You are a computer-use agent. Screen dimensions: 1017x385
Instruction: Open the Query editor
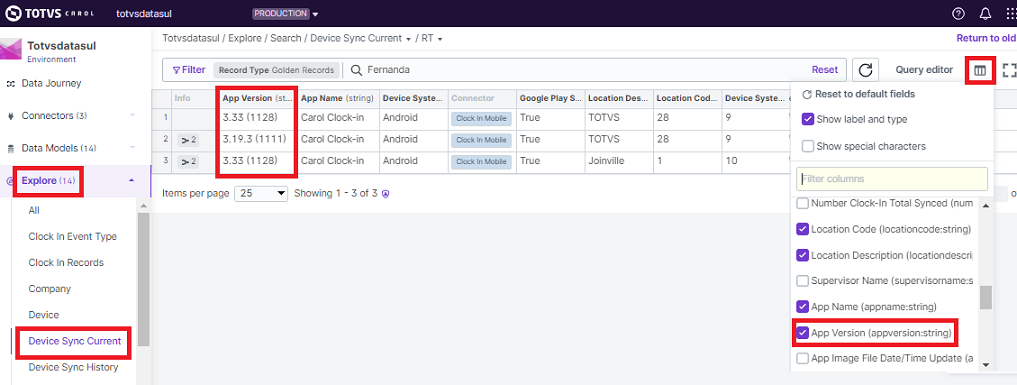tap(924, 70)
